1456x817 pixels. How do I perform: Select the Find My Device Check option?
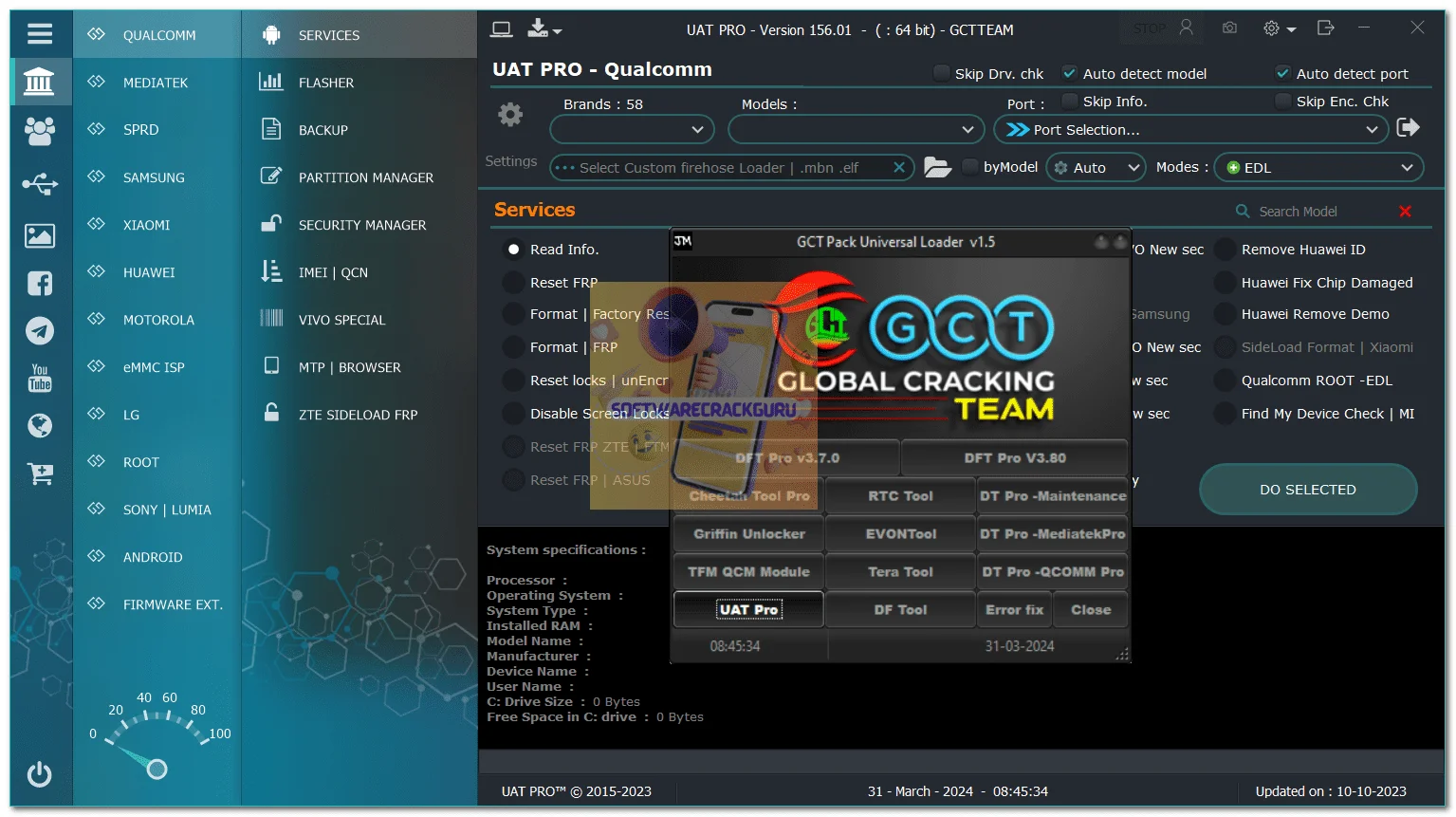pos(1315,414)
